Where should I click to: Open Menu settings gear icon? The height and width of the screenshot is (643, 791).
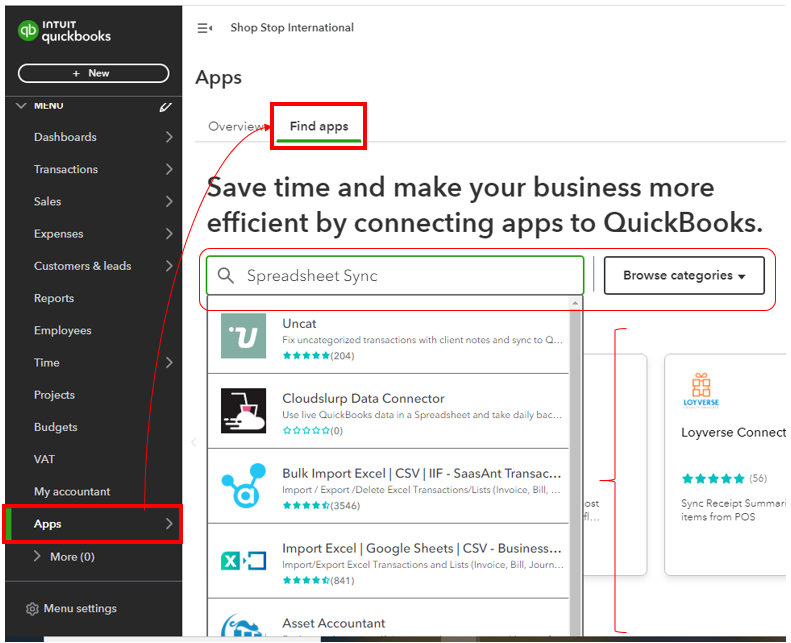[x=32, y=609]
